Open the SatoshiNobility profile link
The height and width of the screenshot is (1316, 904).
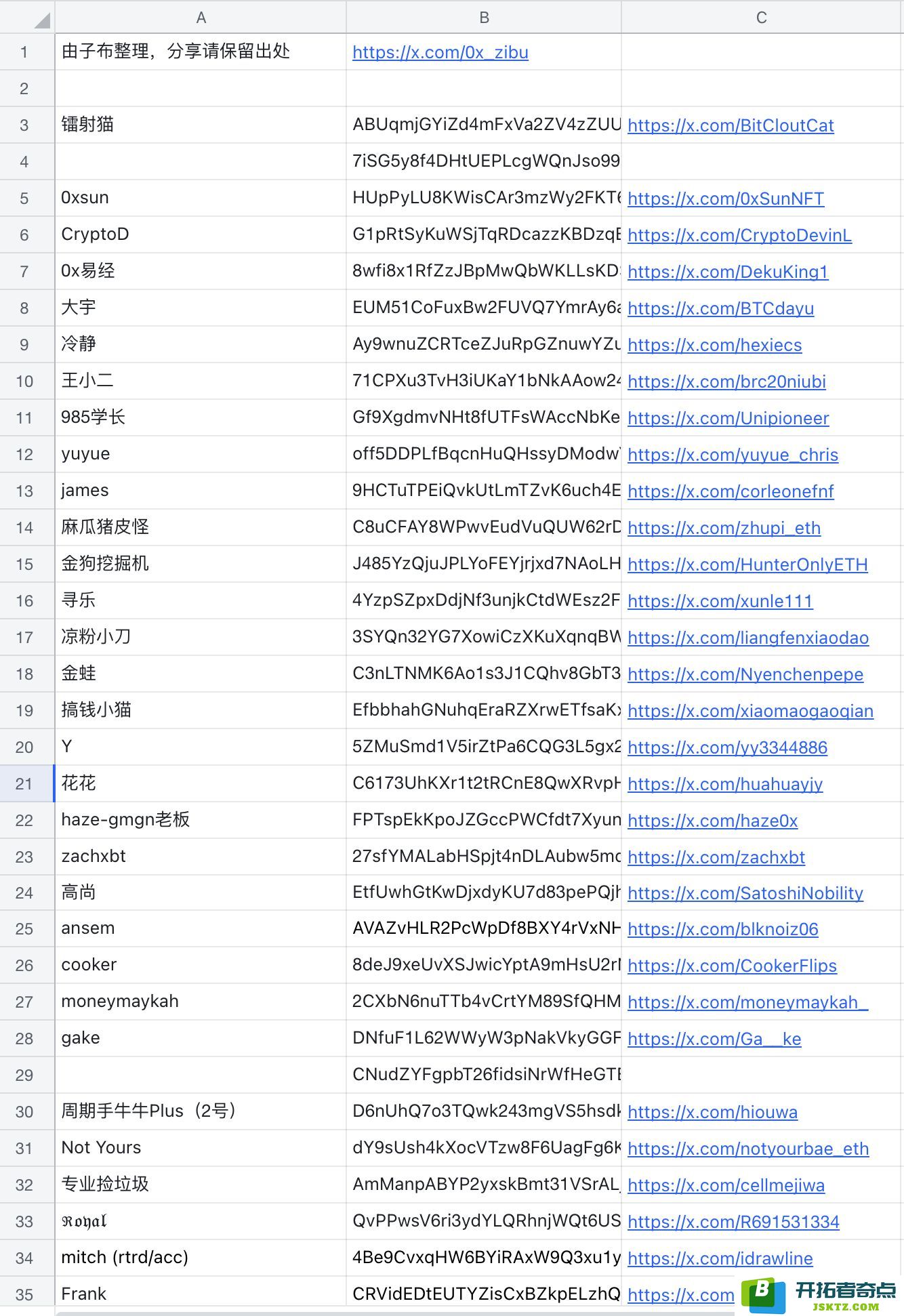click(x=745, y=893)
